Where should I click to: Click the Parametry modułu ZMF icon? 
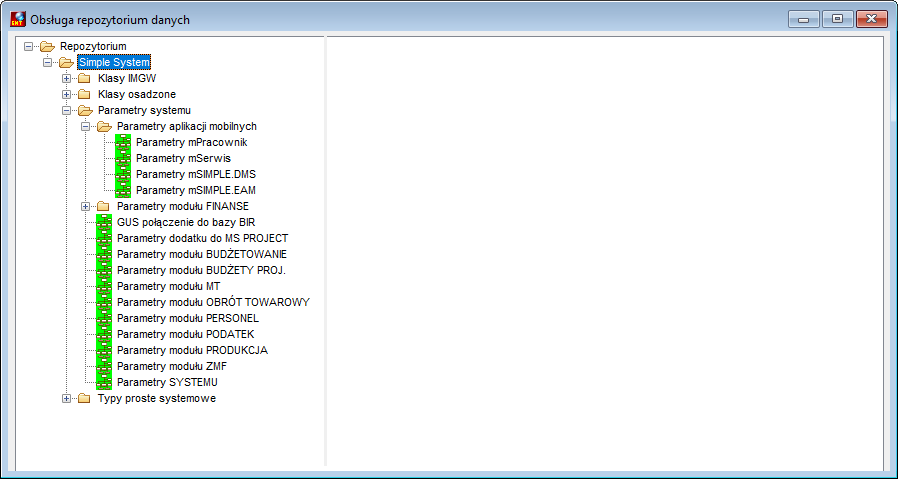104,367
